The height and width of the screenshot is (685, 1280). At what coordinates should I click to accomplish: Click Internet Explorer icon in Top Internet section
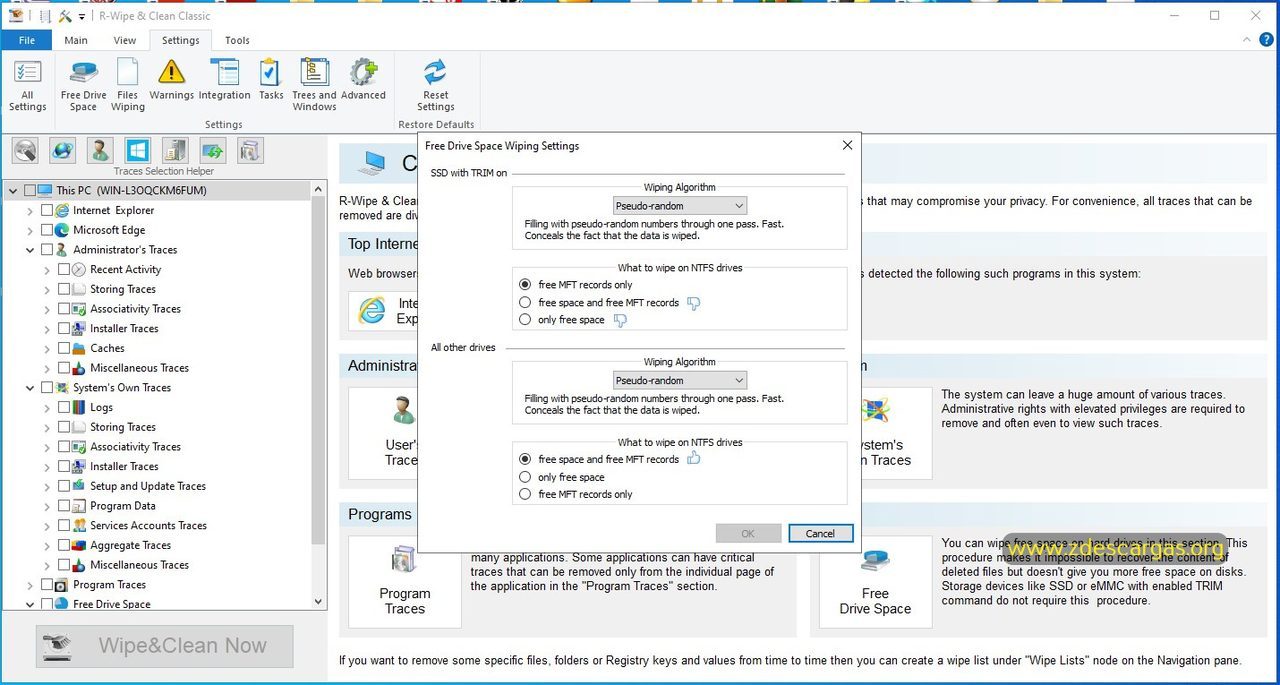click(372, 311)
